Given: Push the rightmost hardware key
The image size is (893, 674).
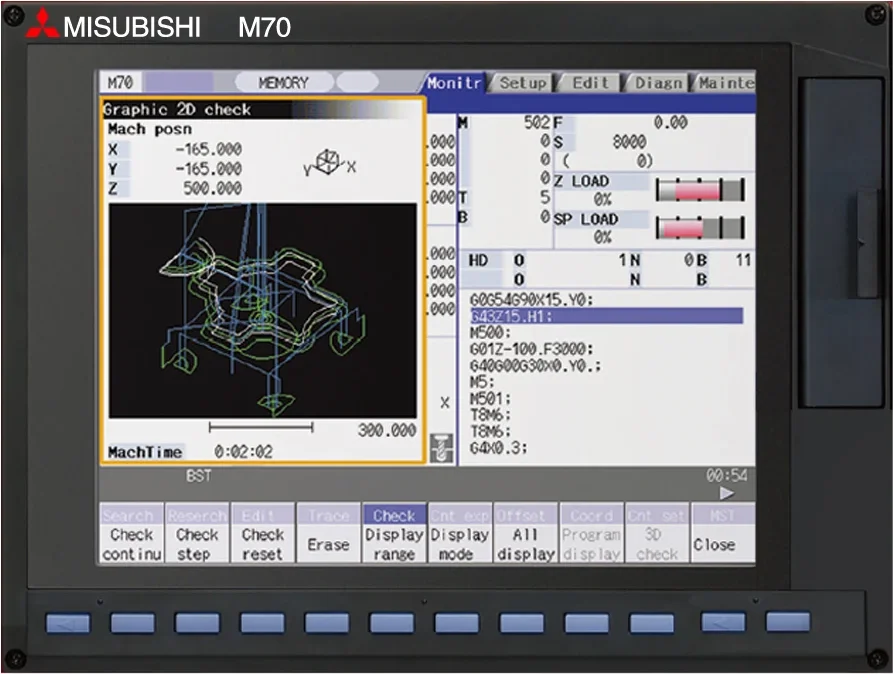Looking at the screenshot, I should point(788,622).
